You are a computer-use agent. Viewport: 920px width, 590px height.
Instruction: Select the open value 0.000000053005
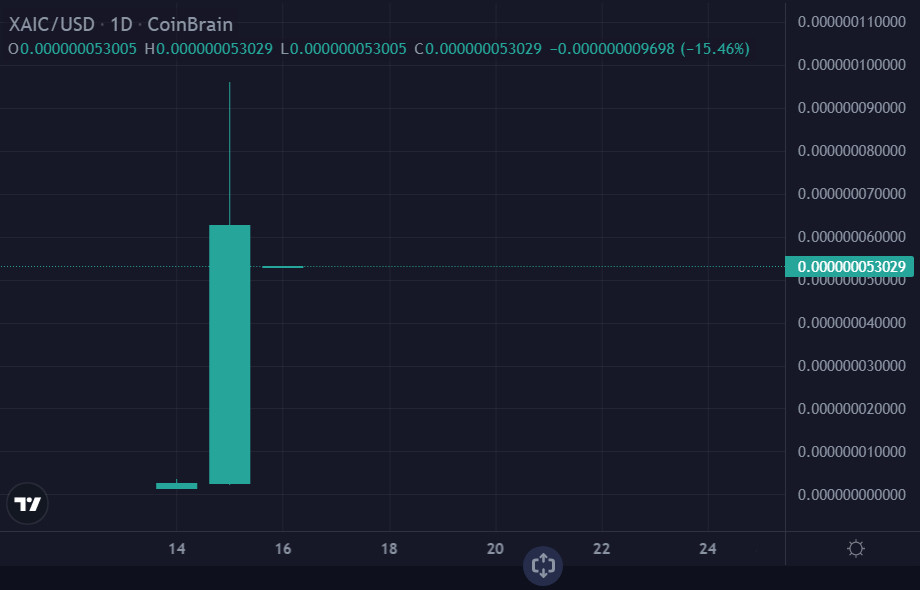pyautogui.click(x=78, y=49)
